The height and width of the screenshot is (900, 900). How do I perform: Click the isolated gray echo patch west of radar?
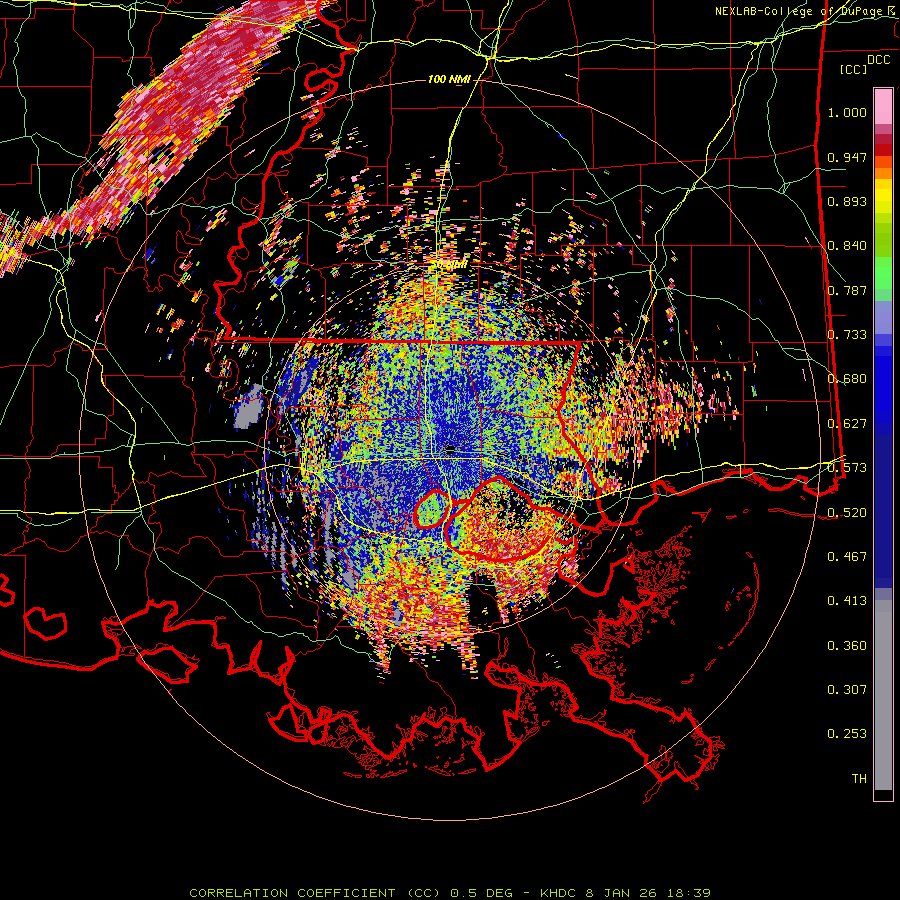pyautogui.click(x=250, y=406)
